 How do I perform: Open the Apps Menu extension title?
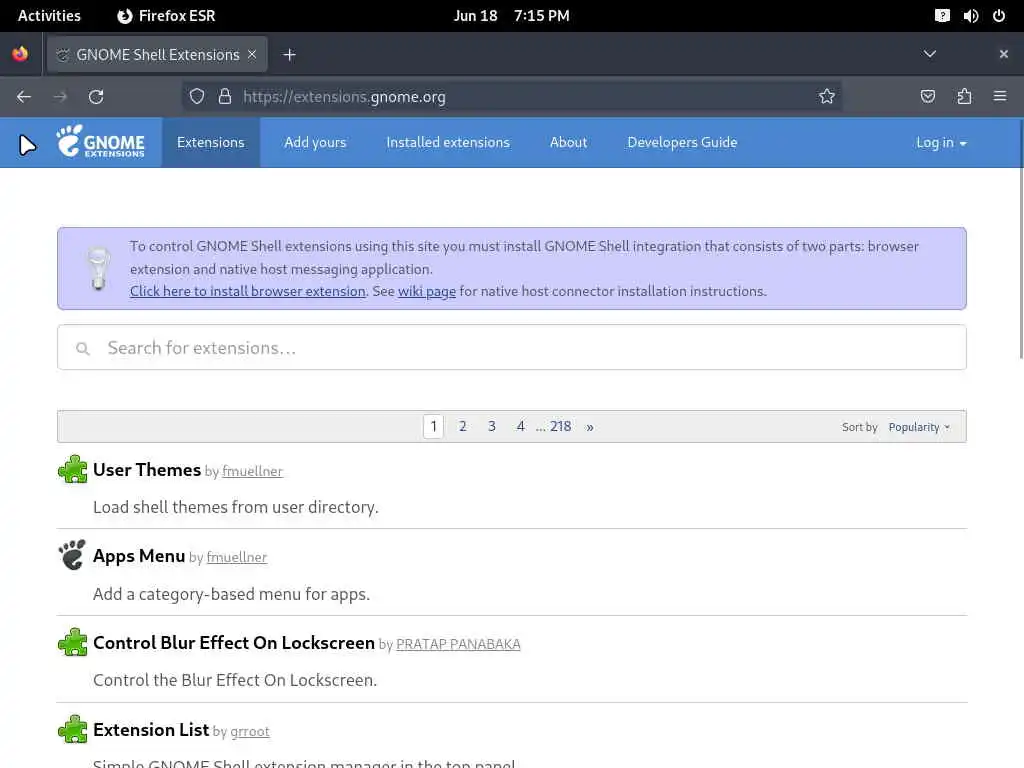tap(139, 556)
